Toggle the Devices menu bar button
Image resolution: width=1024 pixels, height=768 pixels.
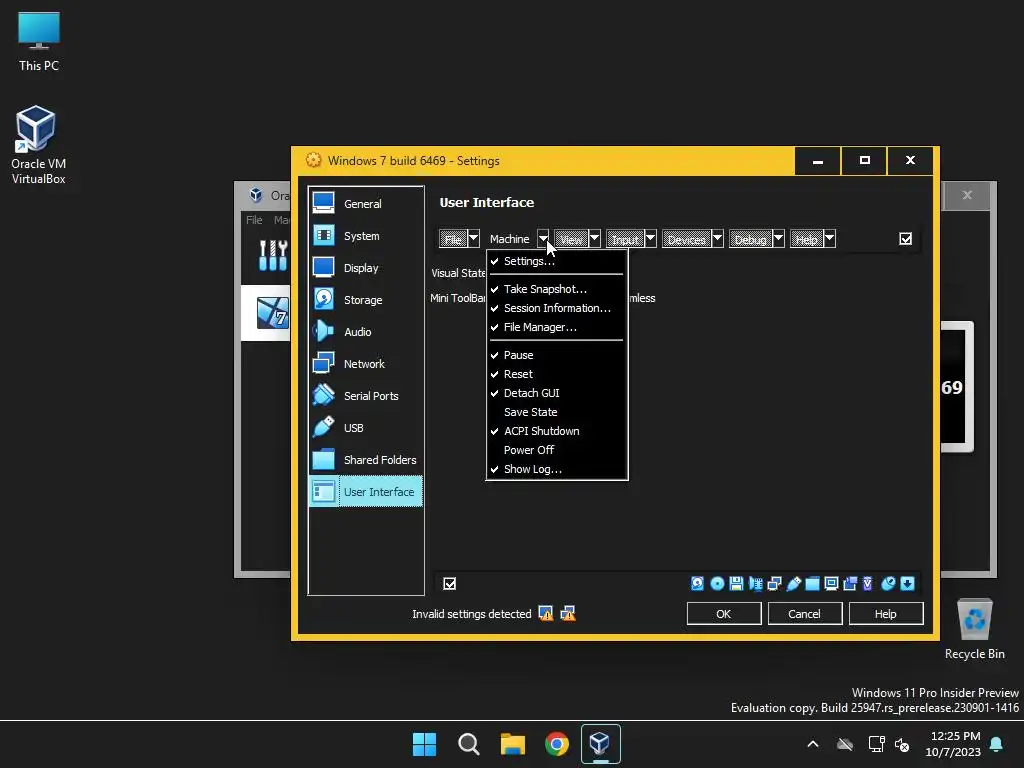pyautogui.click(x=686, y=239)
